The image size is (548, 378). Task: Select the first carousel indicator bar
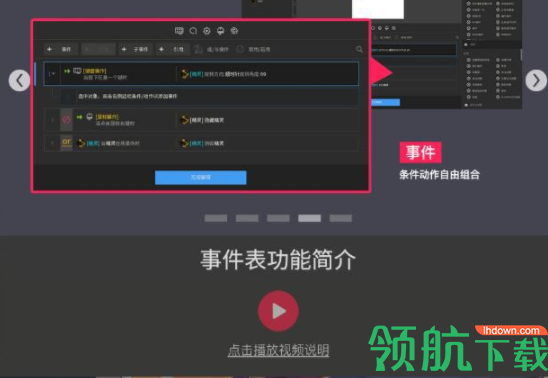click(x=216, y=218)
